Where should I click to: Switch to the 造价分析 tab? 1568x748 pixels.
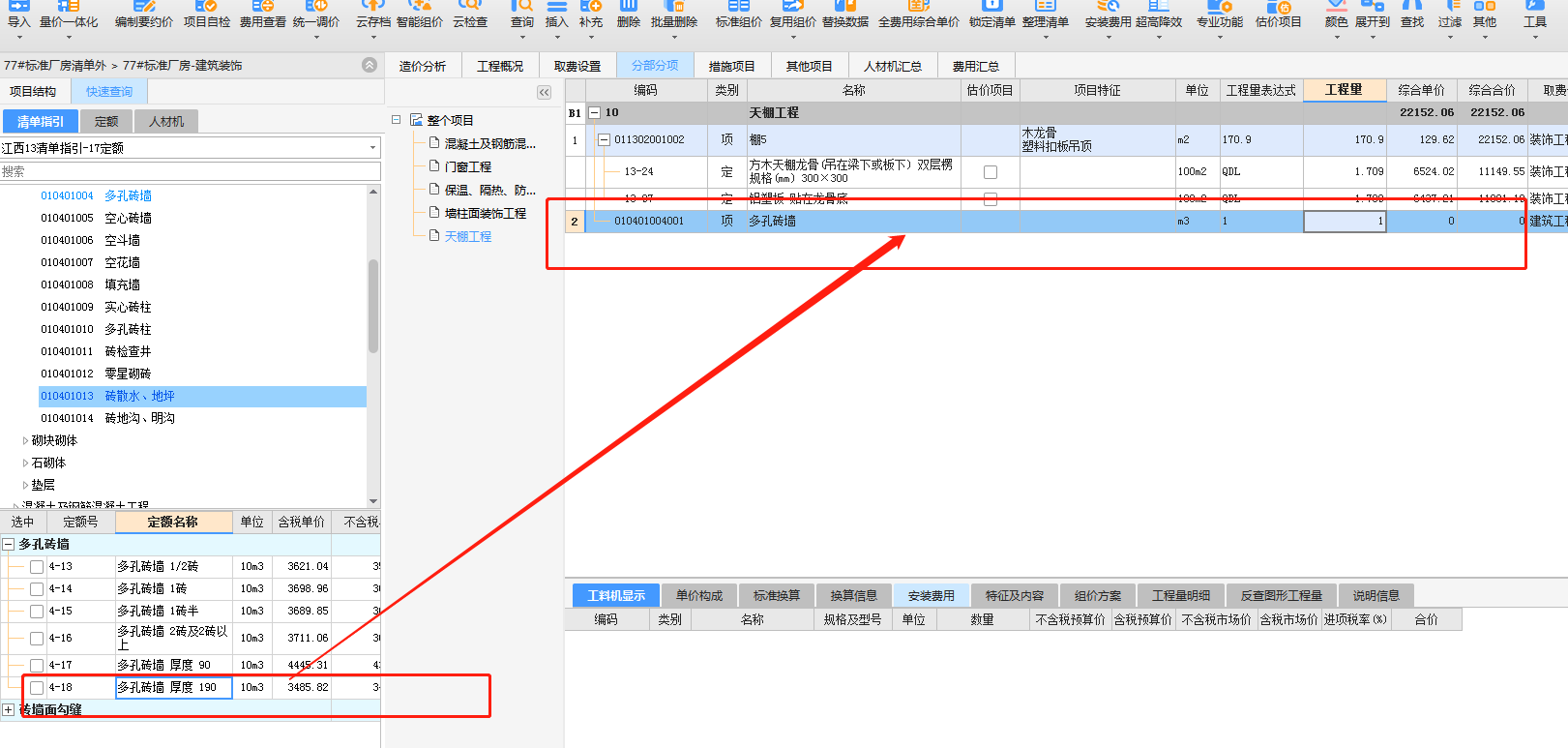point(423,66)
